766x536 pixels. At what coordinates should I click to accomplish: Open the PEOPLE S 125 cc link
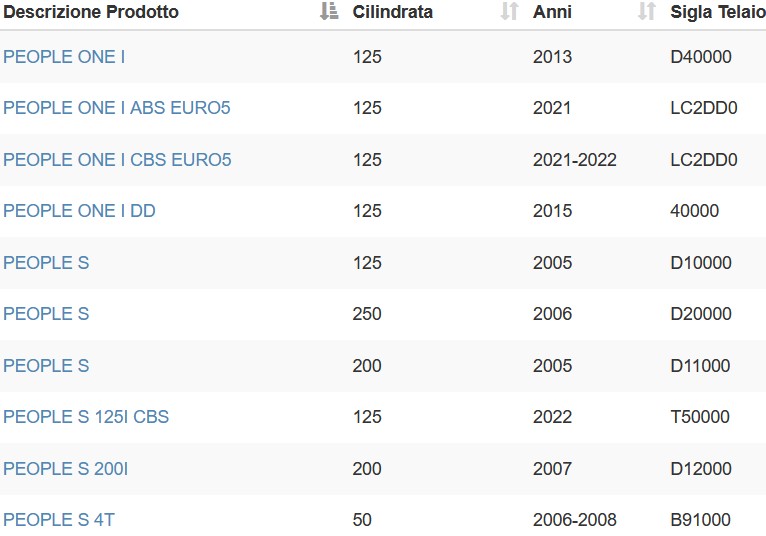pyautogui.click(x=46, y=263)
